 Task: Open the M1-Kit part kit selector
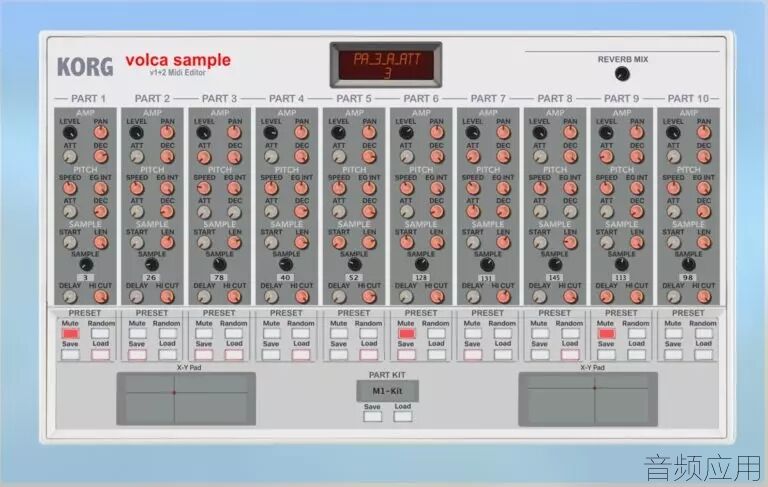coord(387,391)
